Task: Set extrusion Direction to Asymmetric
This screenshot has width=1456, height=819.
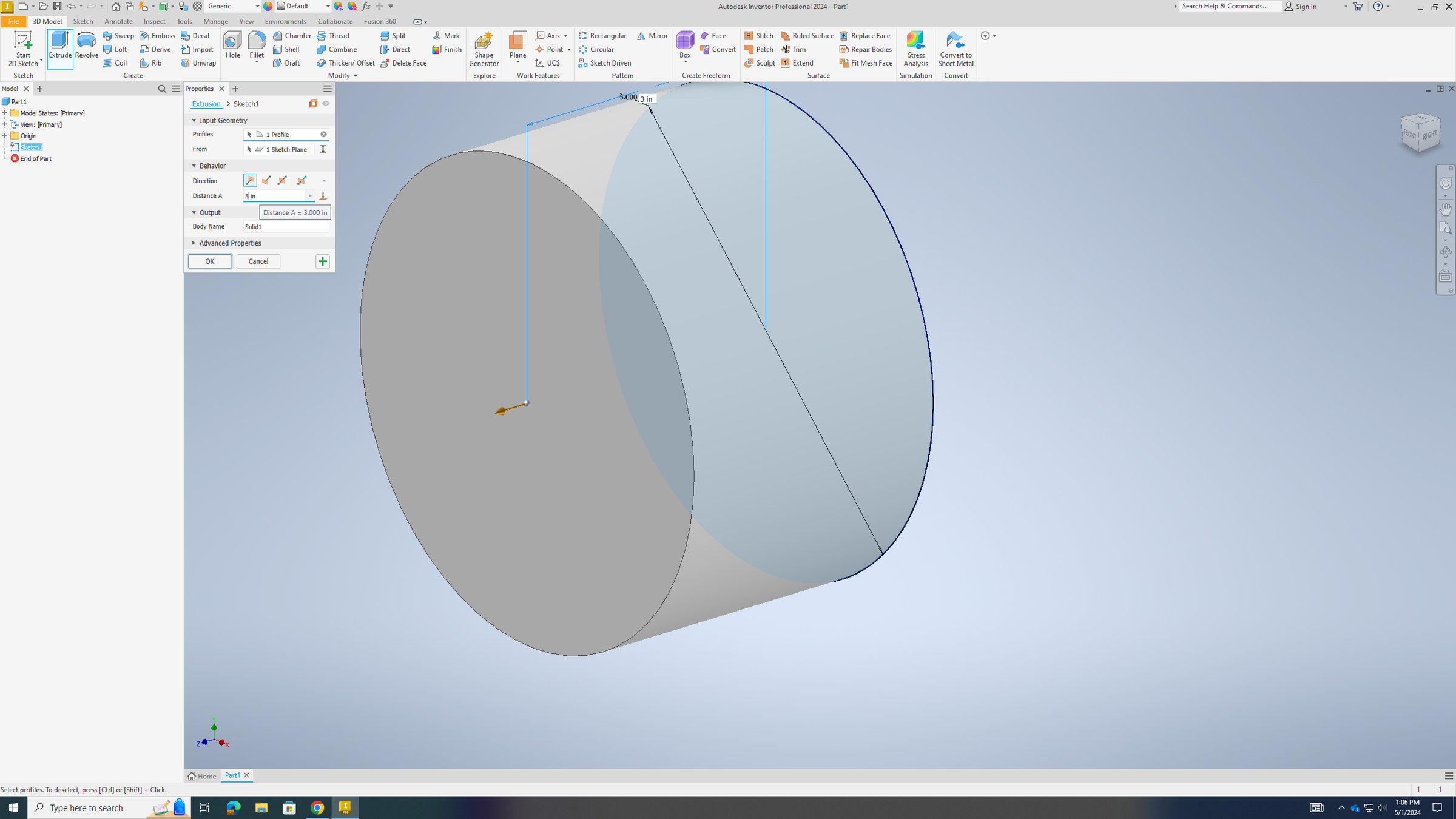Action: (302, 181)
